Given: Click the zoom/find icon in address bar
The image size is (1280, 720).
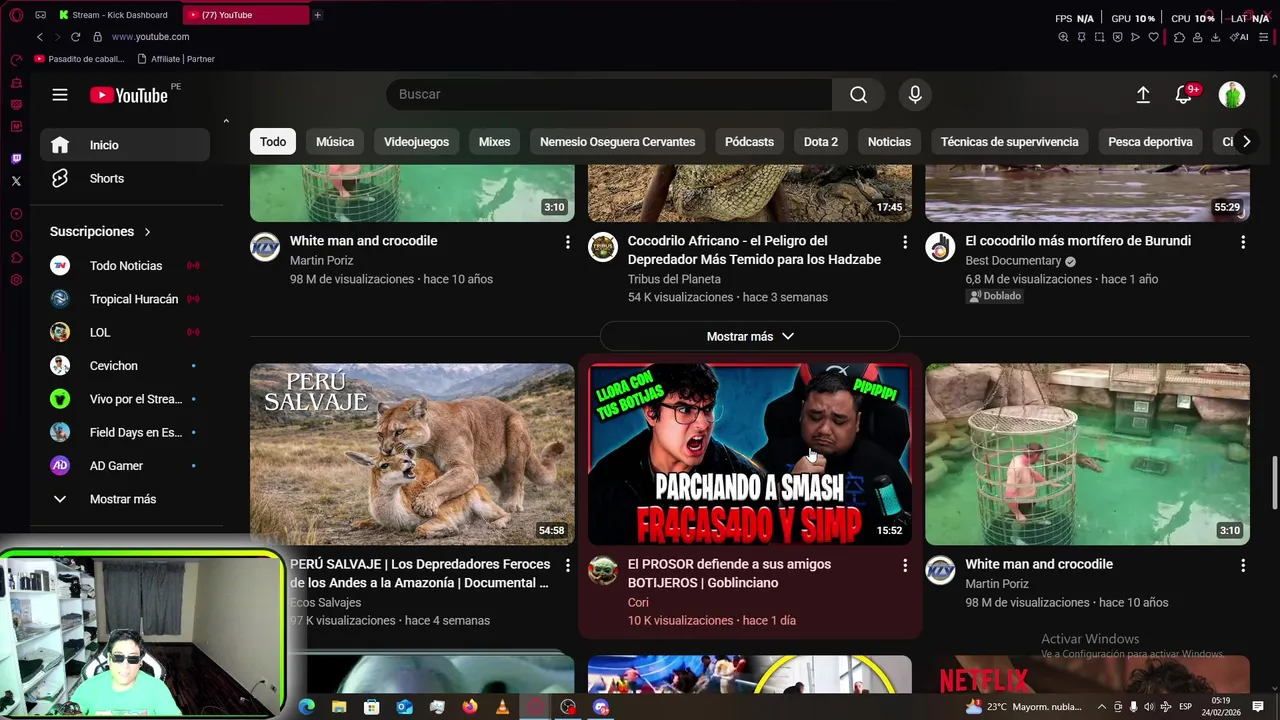Looking at the screenshot, I should 1063,37.
